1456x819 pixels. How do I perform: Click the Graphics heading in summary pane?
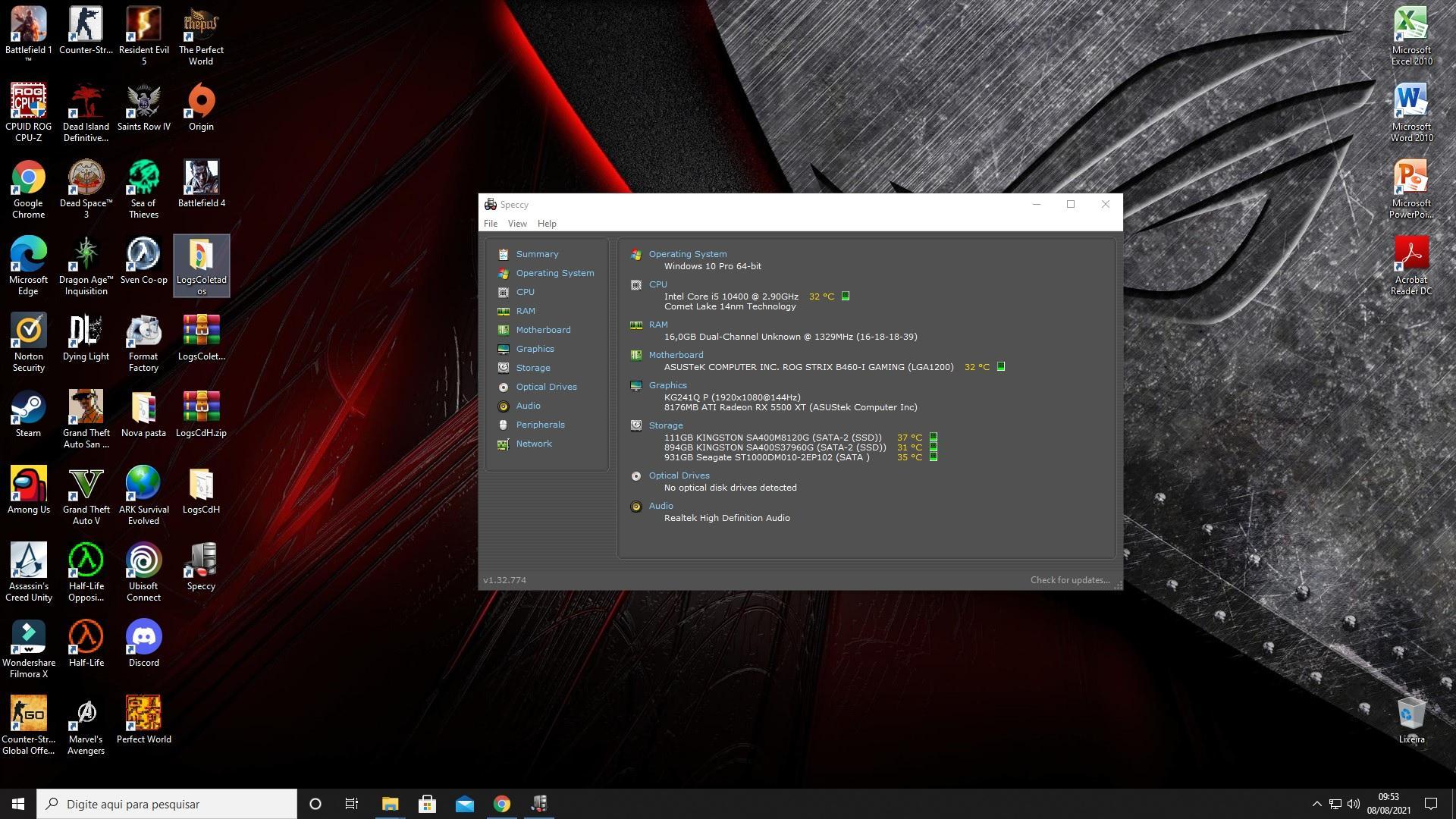click(667, 385)
